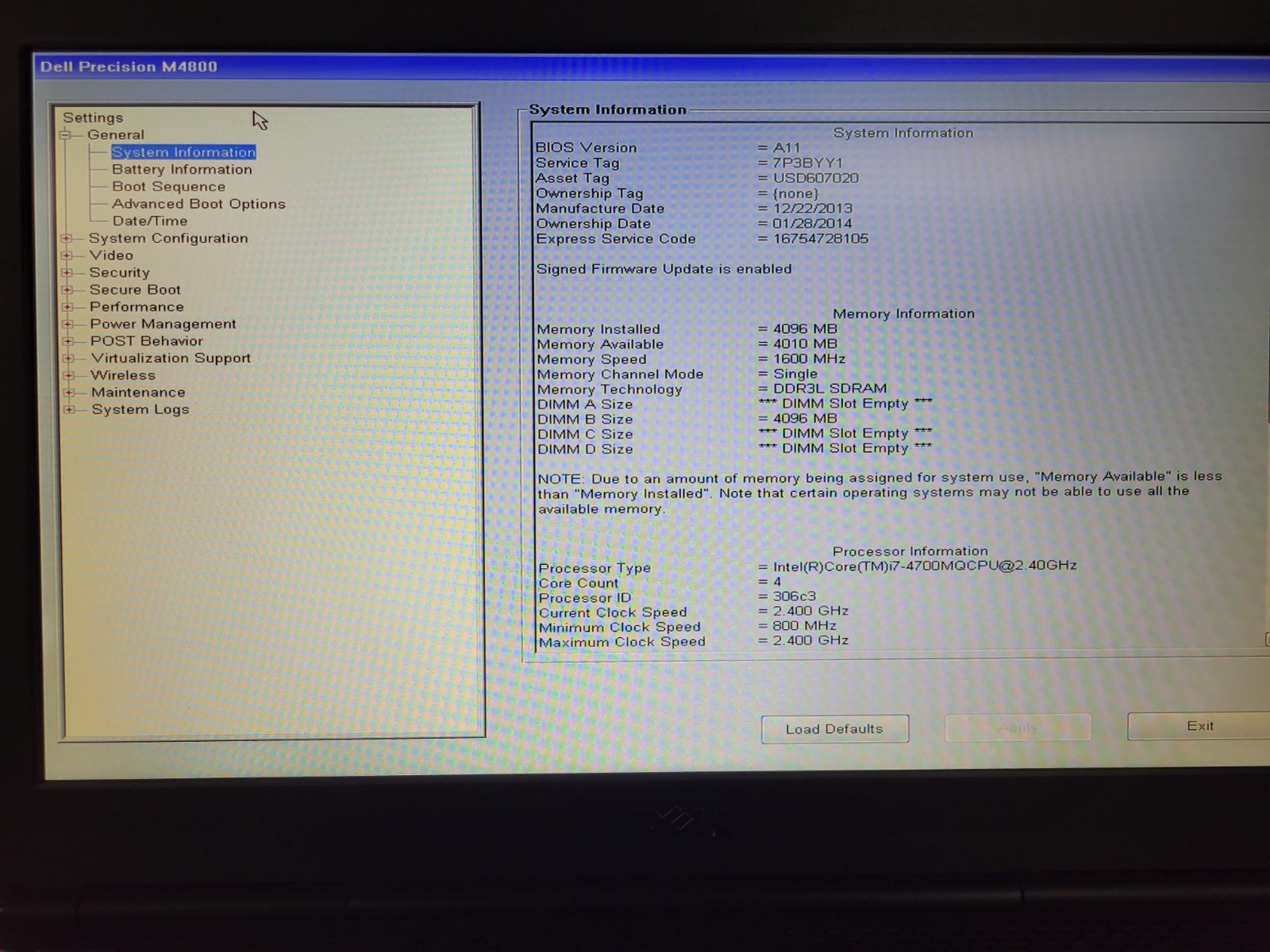This screenshot has width=1270, height=952.
Task: Click the BIOS Version value A11
Action: (x=787, y=148)
